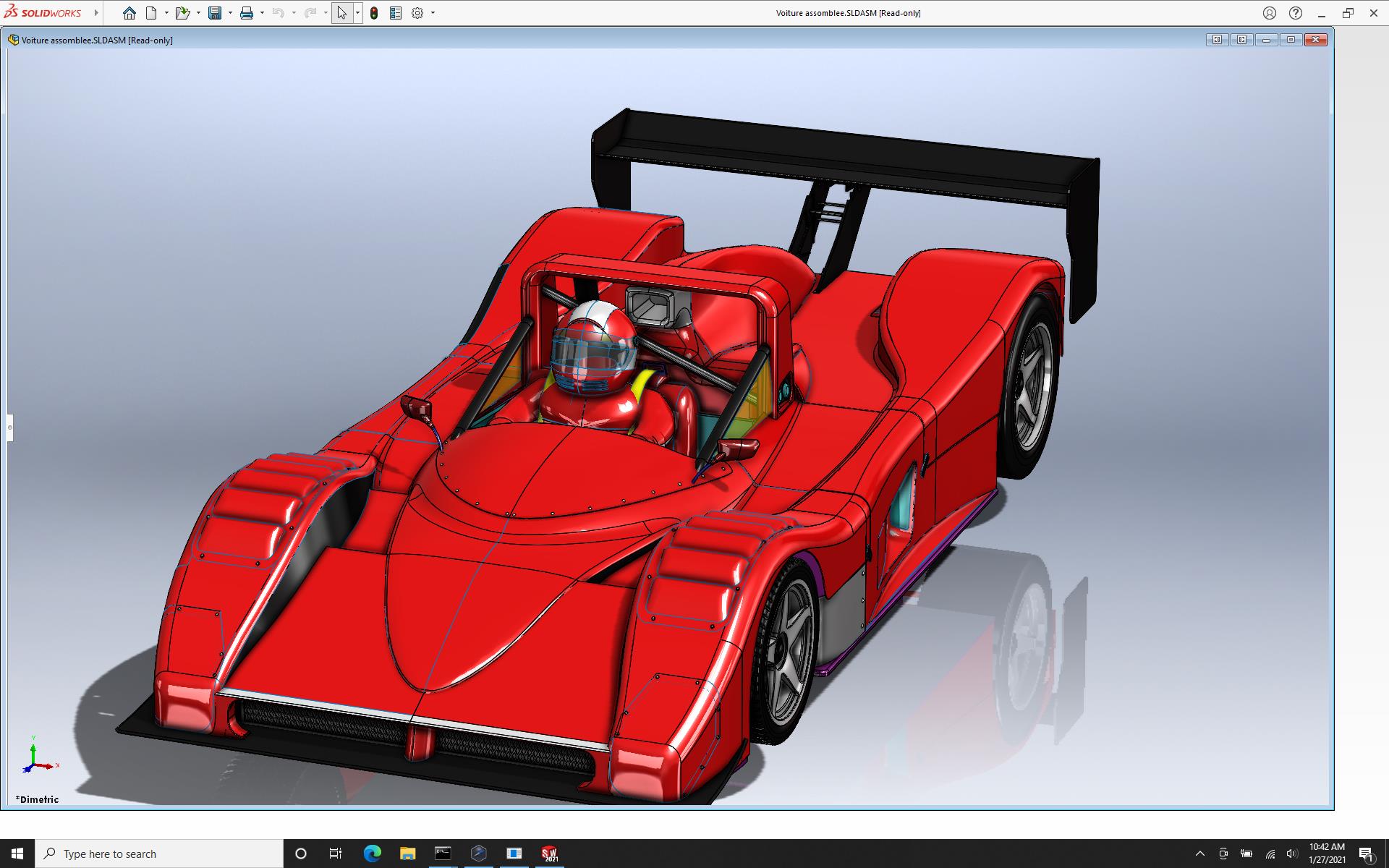The image size is (1389, 868).
Task: Open the user login account icon
Action: pos(1270,13)
